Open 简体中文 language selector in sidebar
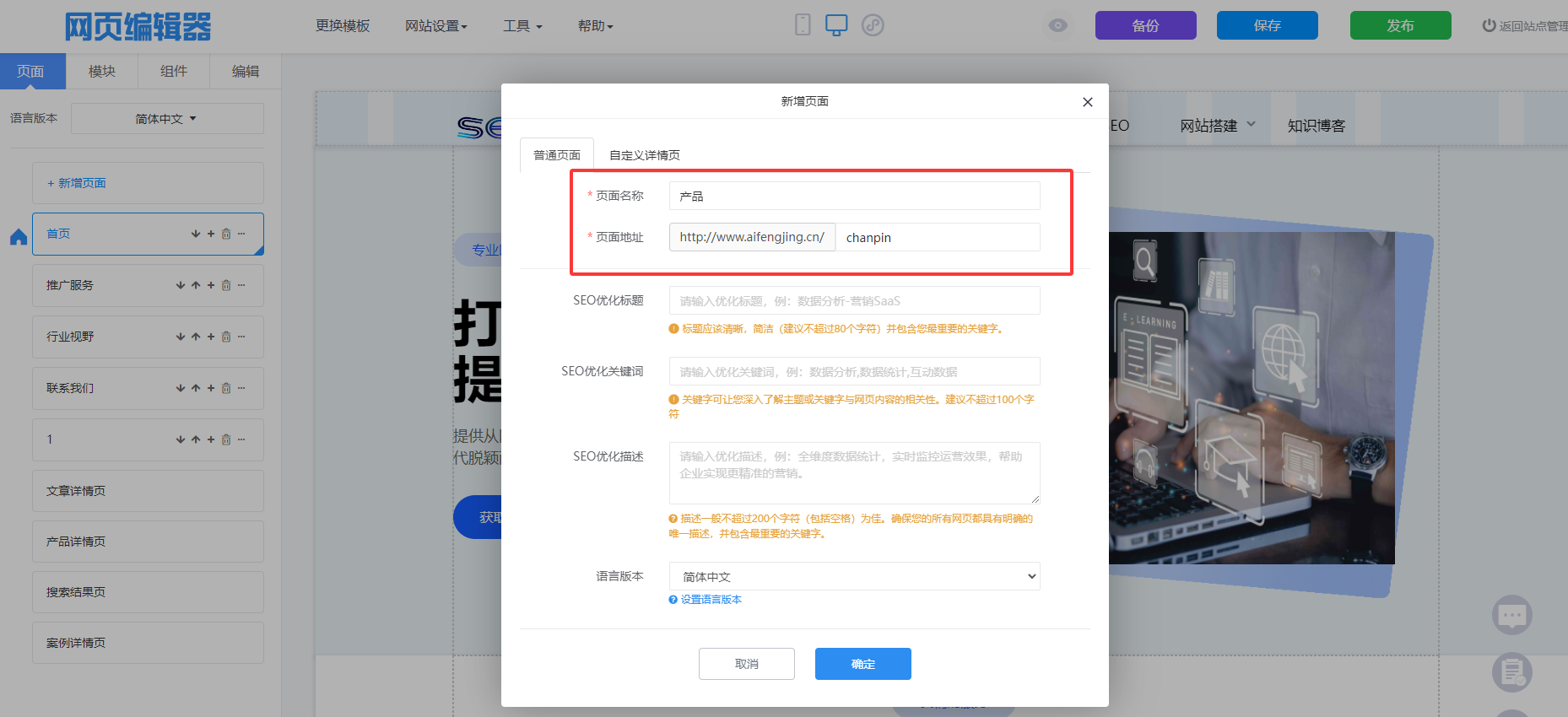 [x=166, y=119]
